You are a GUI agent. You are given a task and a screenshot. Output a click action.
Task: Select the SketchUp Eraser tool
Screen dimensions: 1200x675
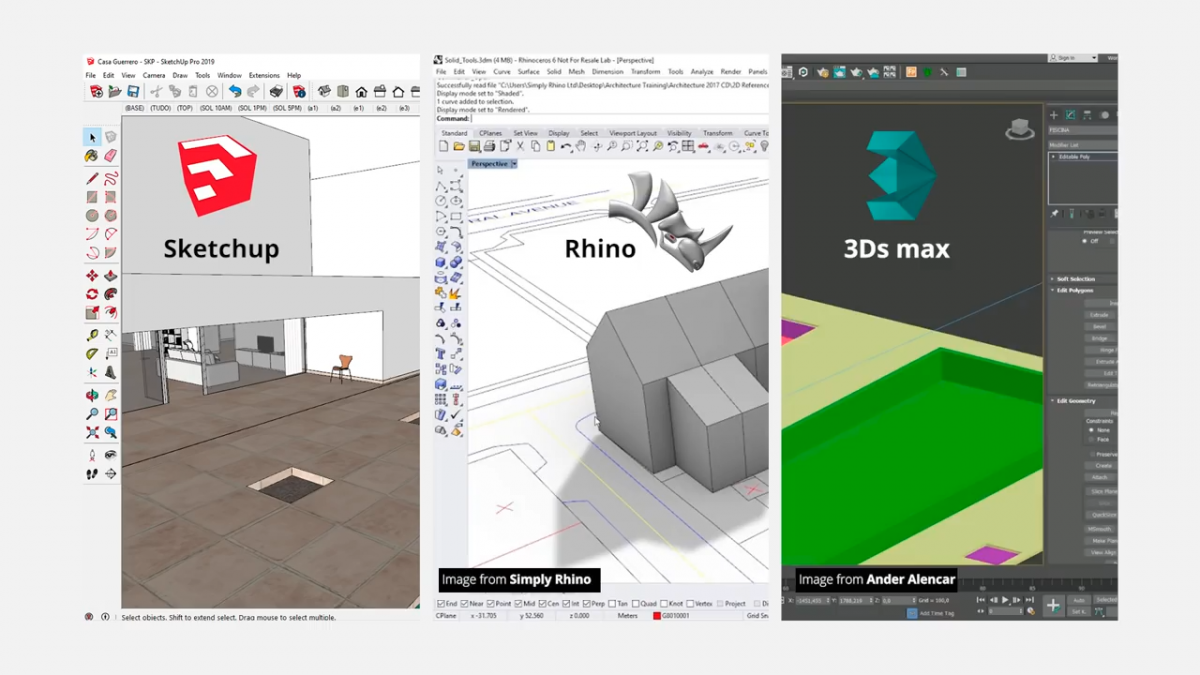(x=110, y=156)
